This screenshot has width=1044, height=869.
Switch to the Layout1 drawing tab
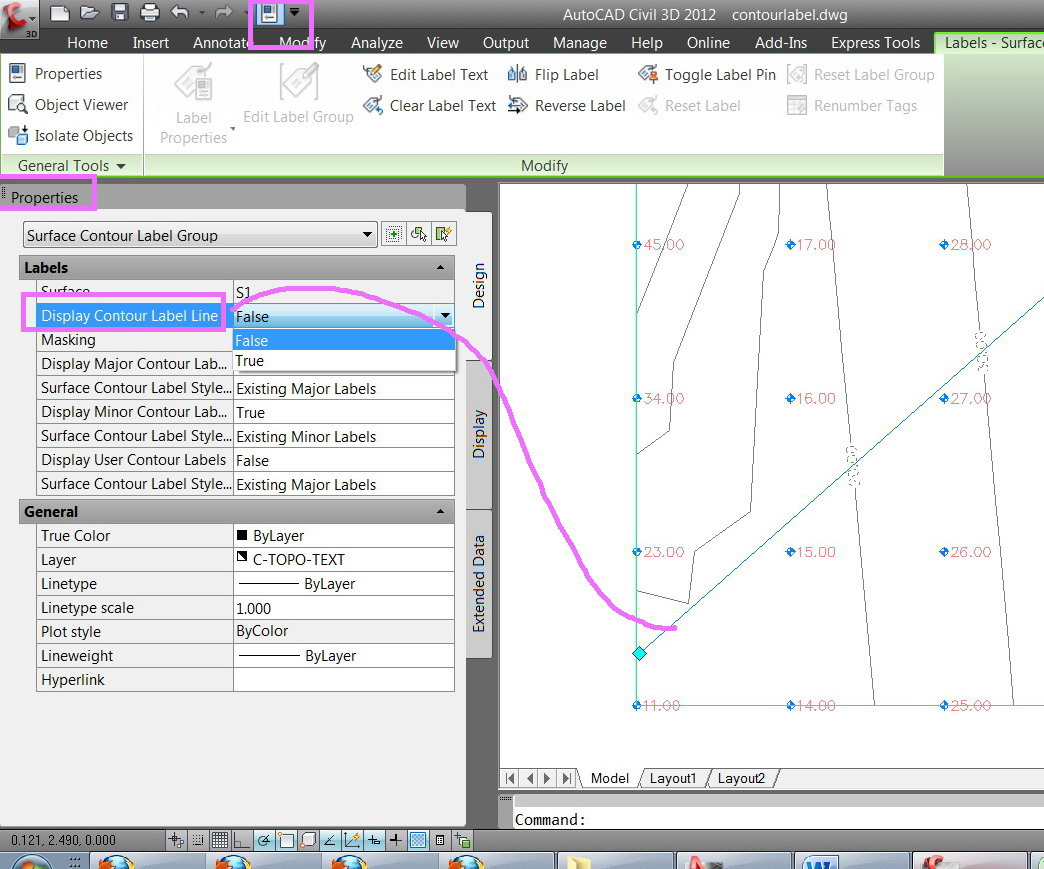[x=673, y=778]
